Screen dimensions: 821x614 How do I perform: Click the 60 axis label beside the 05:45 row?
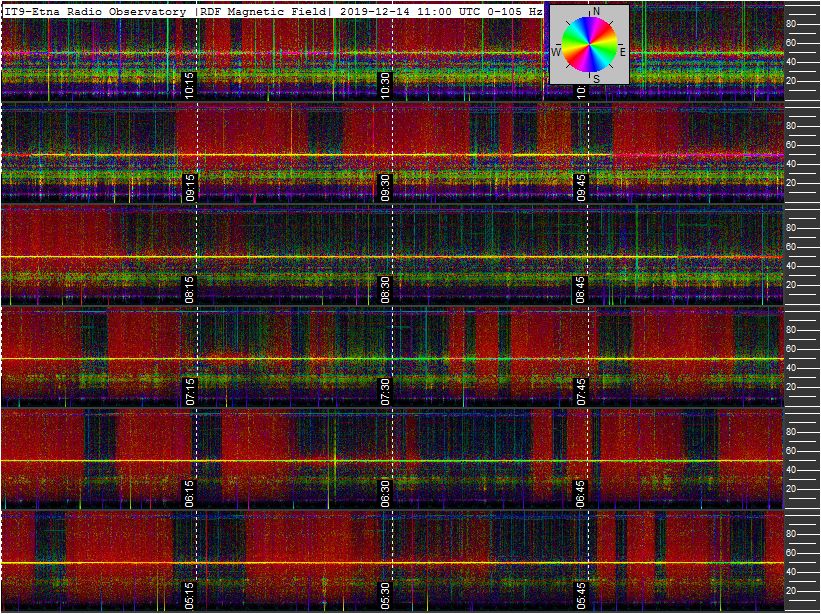pos(792,553)
